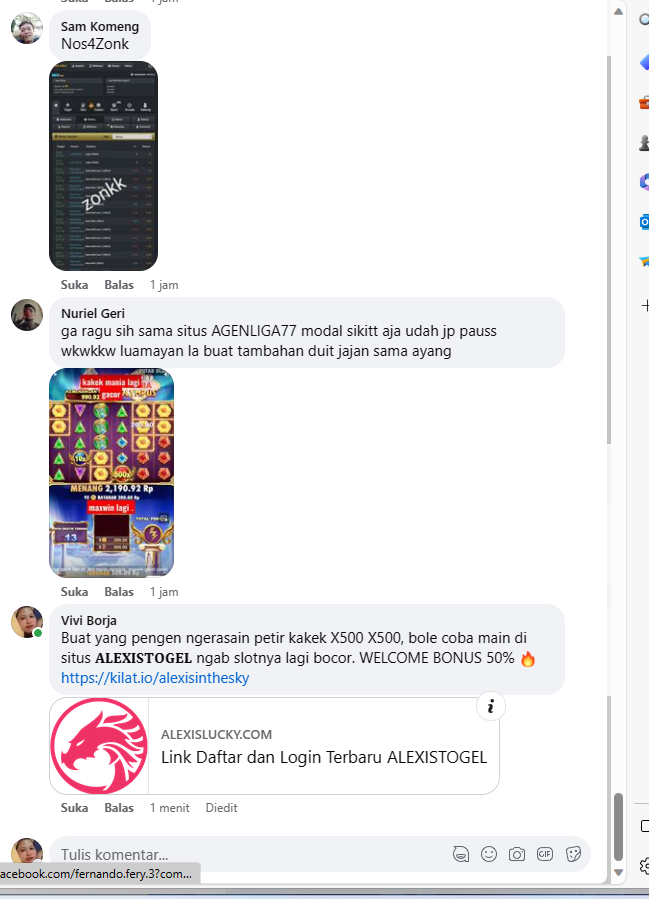The width and height of the screenshot is (649, 899).
Task: Click the info icon on ALEXISLUCKY.COM preview
Action: 491,707
